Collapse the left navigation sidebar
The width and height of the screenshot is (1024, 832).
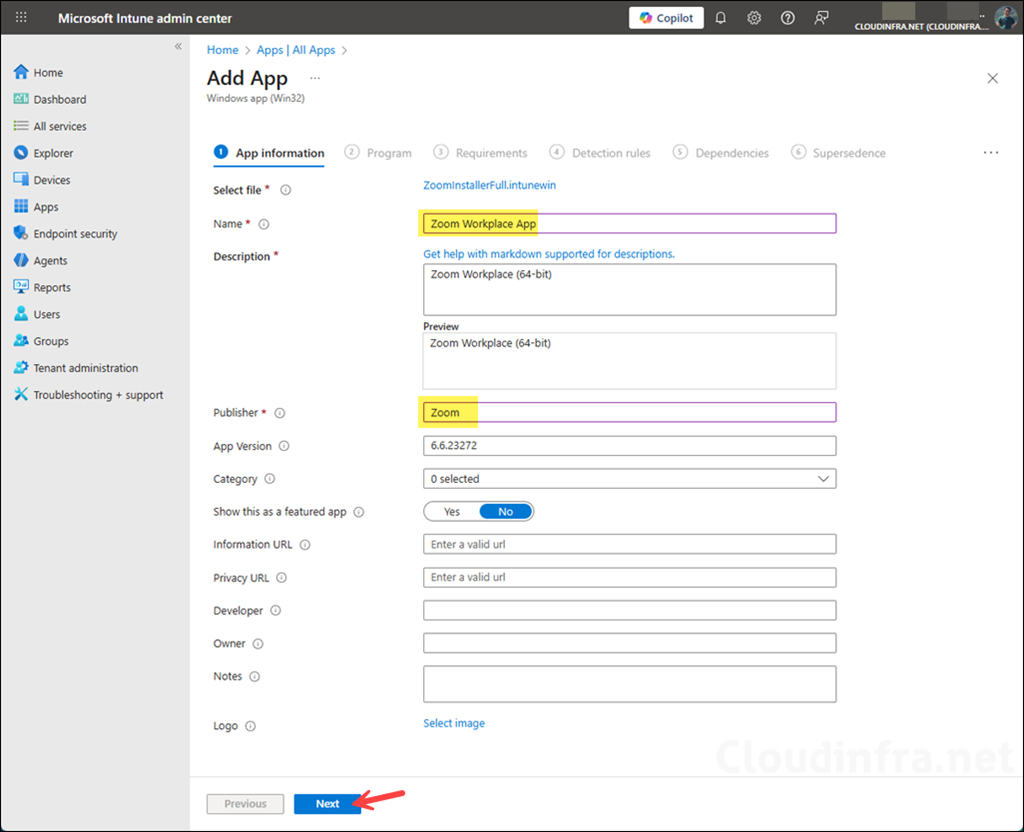178,47
